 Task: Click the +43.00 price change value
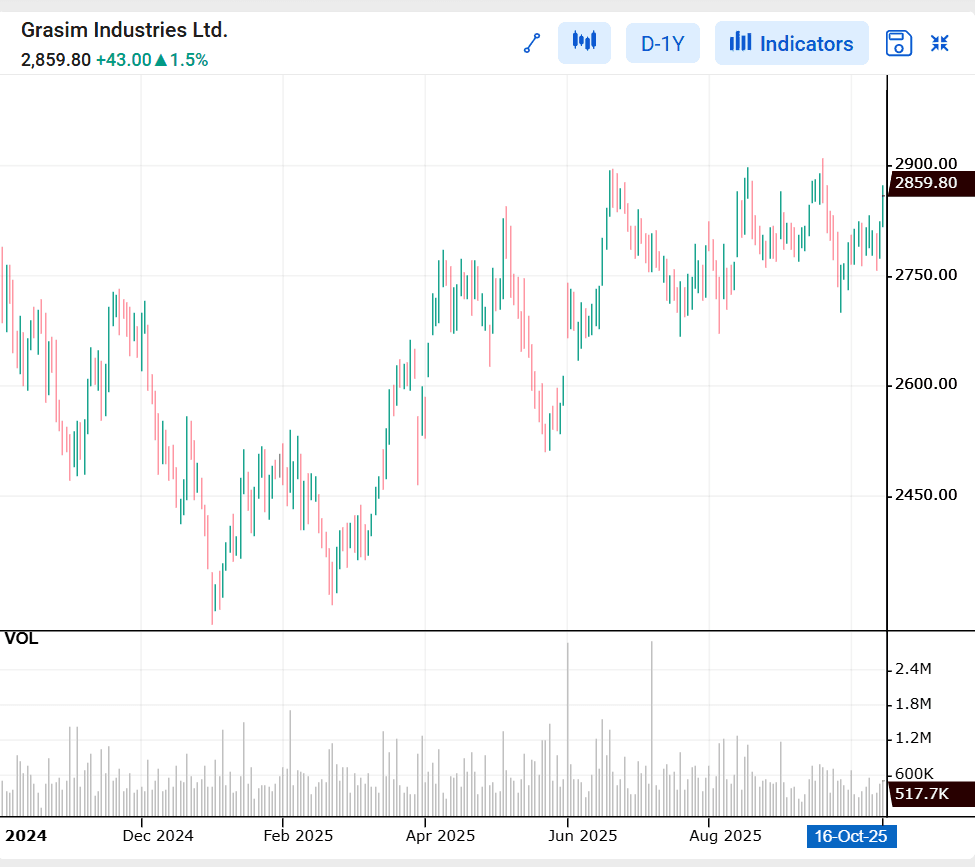click(124, 60)
